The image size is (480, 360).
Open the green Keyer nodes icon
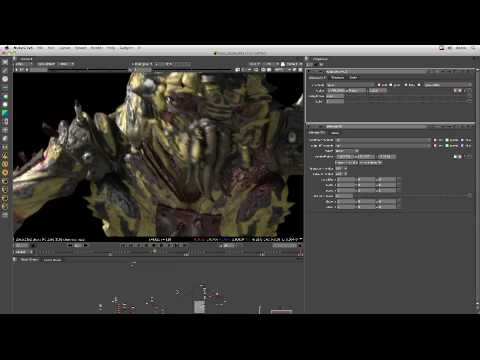(5, 114)
